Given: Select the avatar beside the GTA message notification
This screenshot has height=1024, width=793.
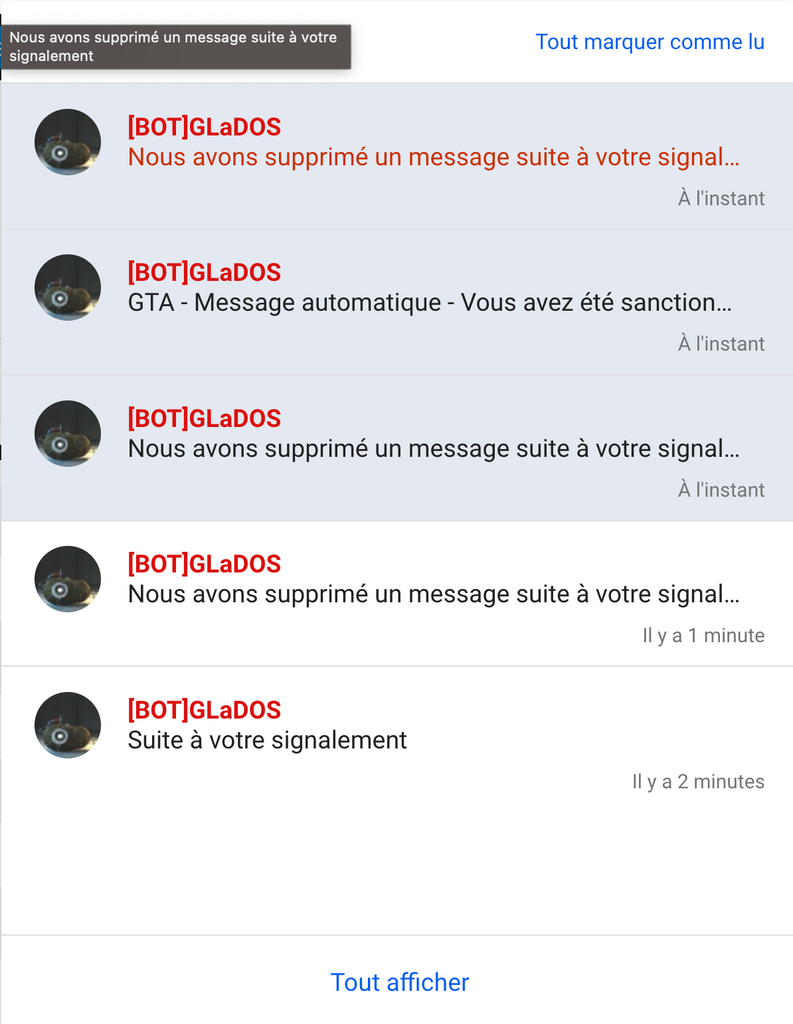Looking at the screenshot, I should tap(68, 288).
